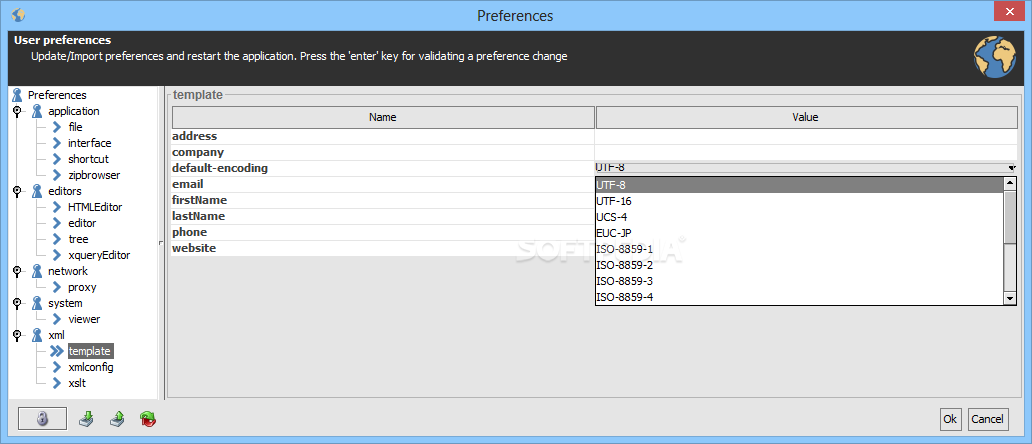Select the system category label
1032x444 pixels.
[65, 303]
